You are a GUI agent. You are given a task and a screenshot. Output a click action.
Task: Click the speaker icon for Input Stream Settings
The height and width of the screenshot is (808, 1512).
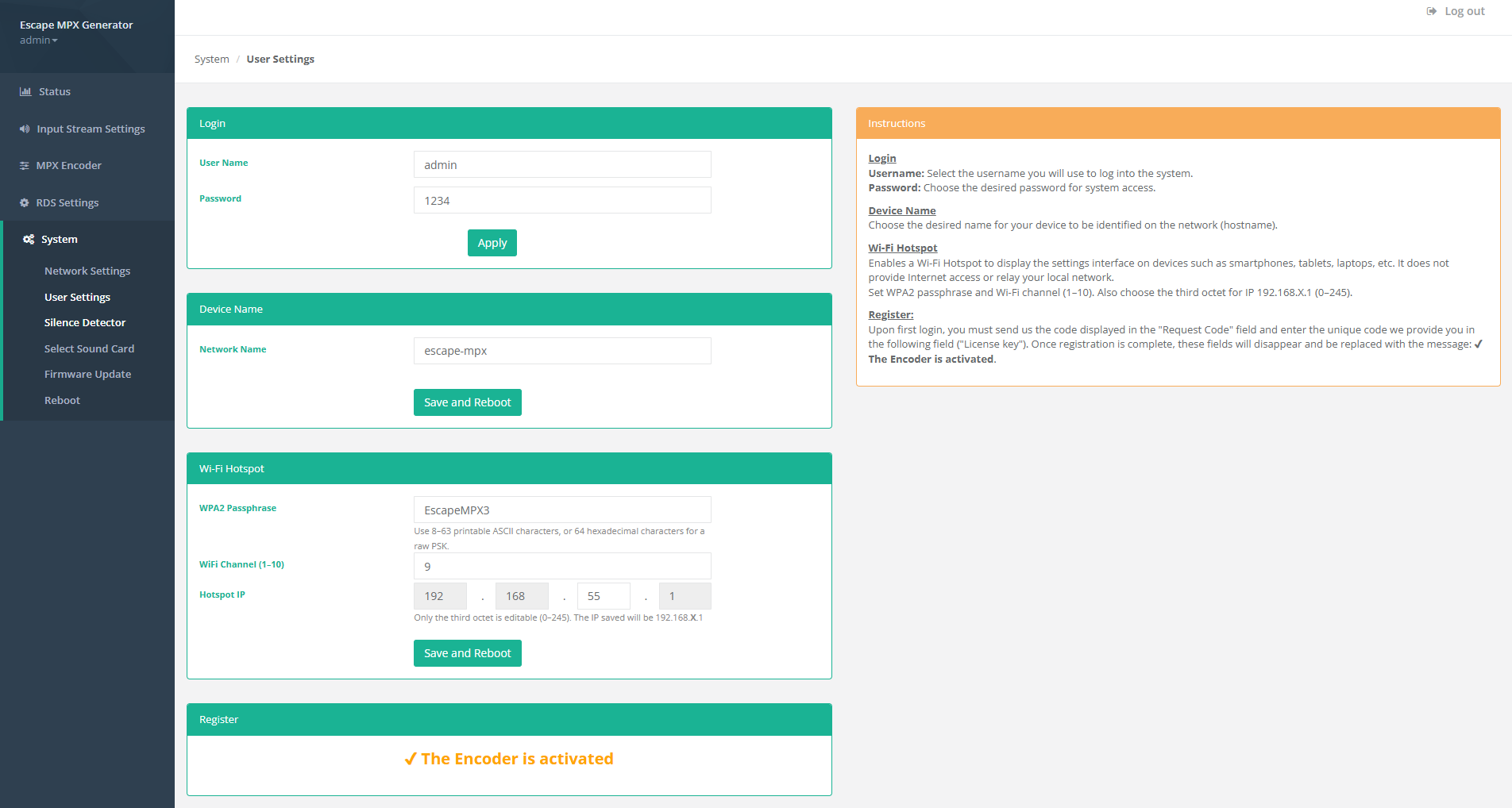25,128
